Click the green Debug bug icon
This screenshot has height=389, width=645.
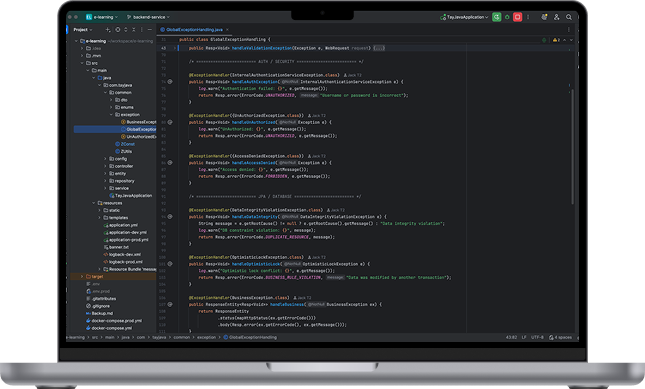tap(507, 17)
